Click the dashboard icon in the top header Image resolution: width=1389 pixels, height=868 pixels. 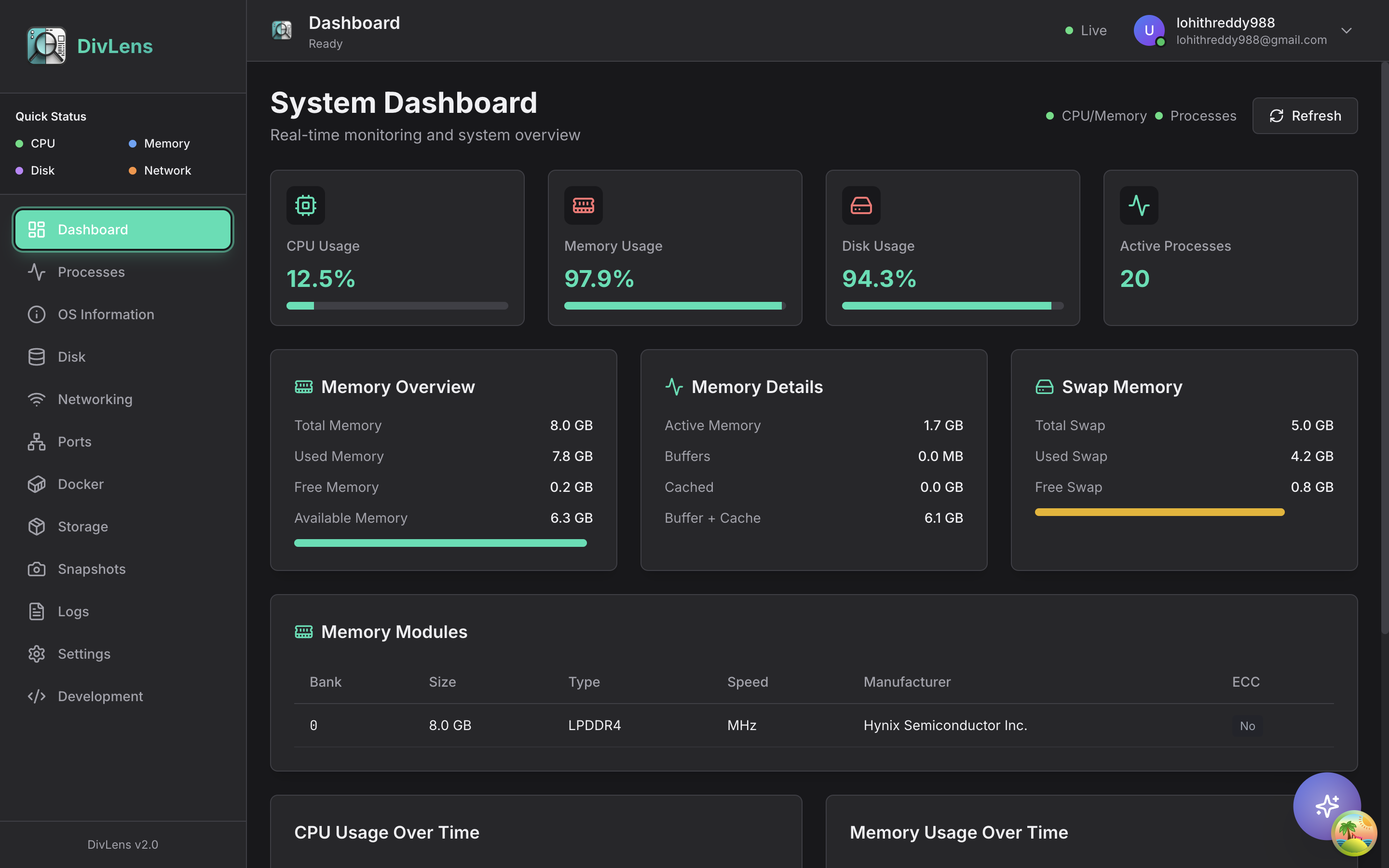pyautogui.click(x=282, y=30)
